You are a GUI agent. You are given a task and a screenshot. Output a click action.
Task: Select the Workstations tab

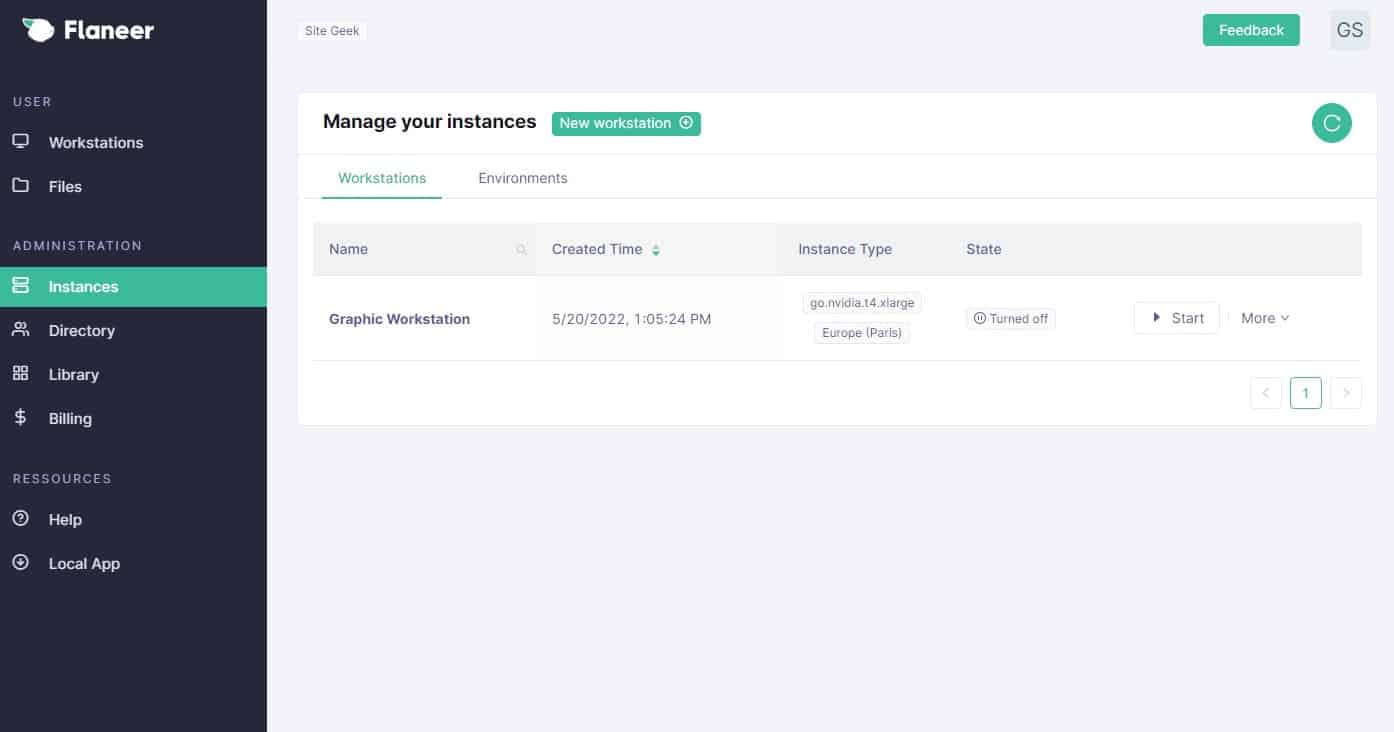[x=382, y=178]
